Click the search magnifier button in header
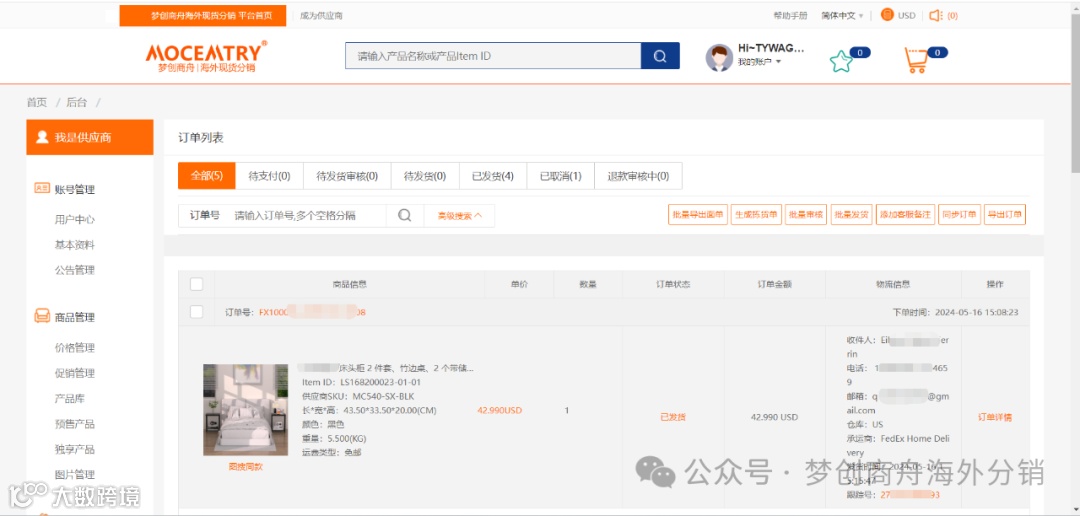The height and width of the screenshot is (516, 1080). point(660,56)
